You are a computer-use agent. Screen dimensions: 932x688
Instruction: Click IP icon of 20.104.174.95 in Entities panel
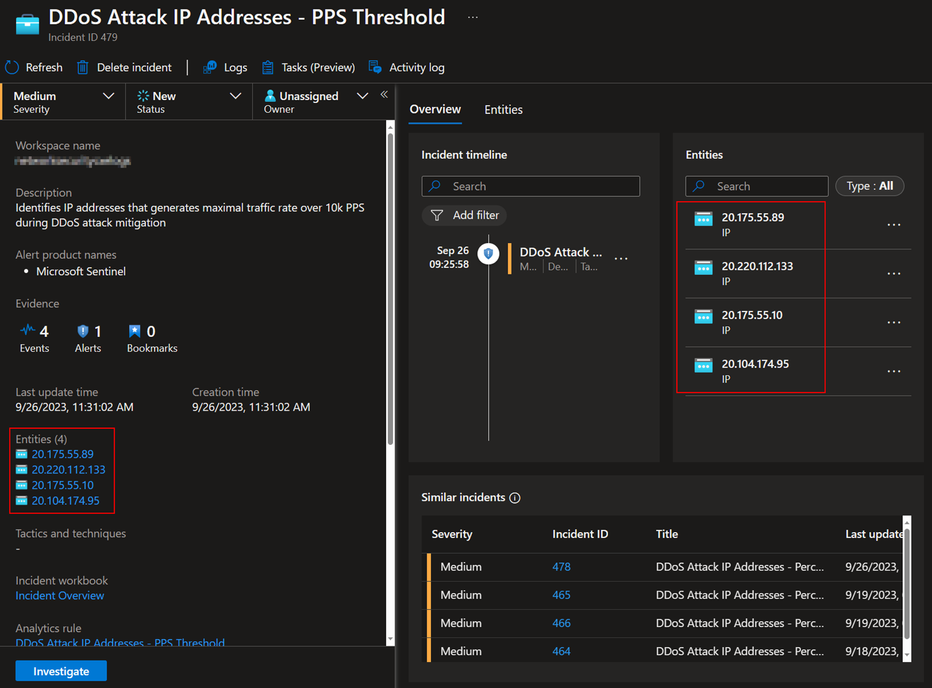click(704, 365)
